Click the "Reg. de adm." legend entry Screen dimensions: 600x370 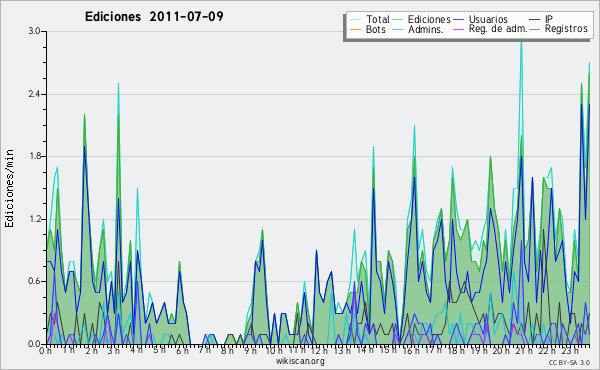(x=498, y=29)
